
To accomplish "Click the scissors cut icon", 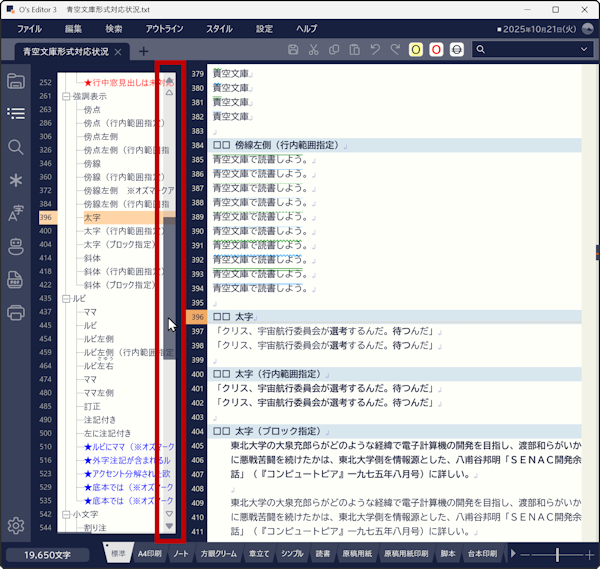I will (314, 50).
